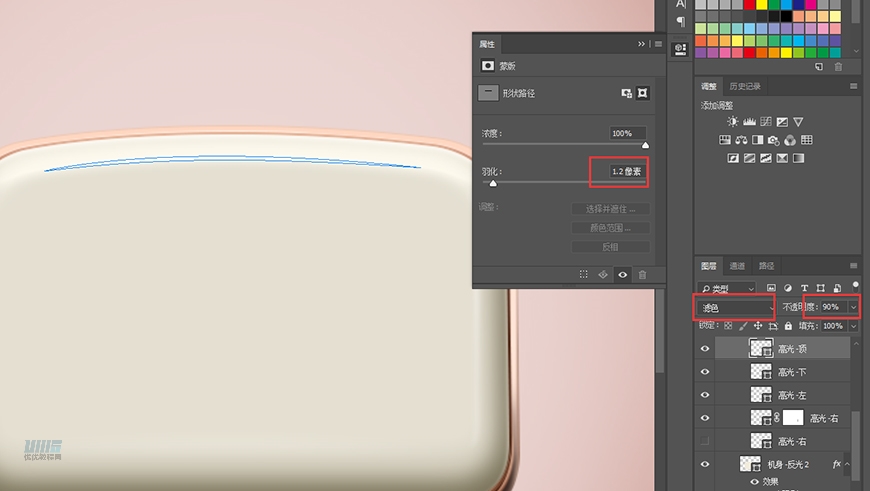Screen dimensions: 870x491
Task: Add a Selective Color adjustment
Action: coord(782,158)
